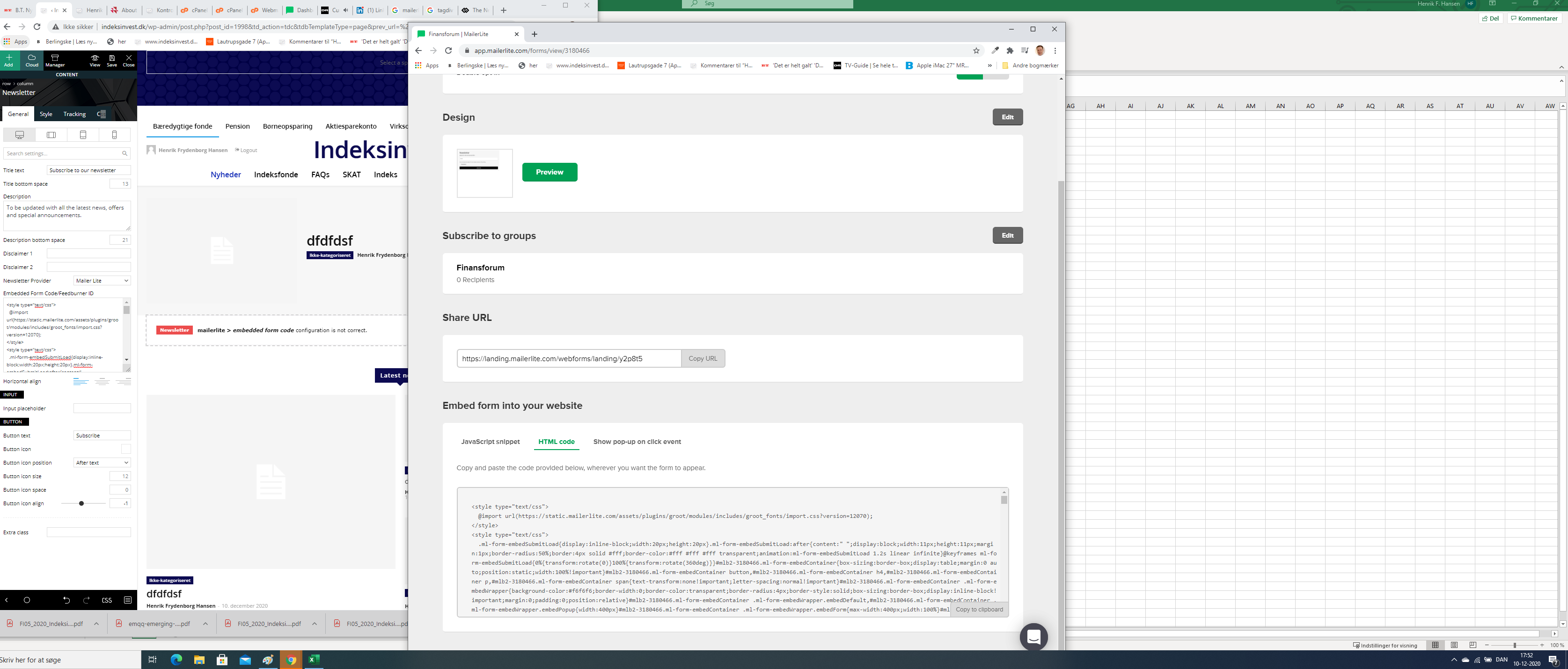The width and height of the screenshot is (1568, 669).
Task: Click the Input placeholder field
Action: coord(102,408)
